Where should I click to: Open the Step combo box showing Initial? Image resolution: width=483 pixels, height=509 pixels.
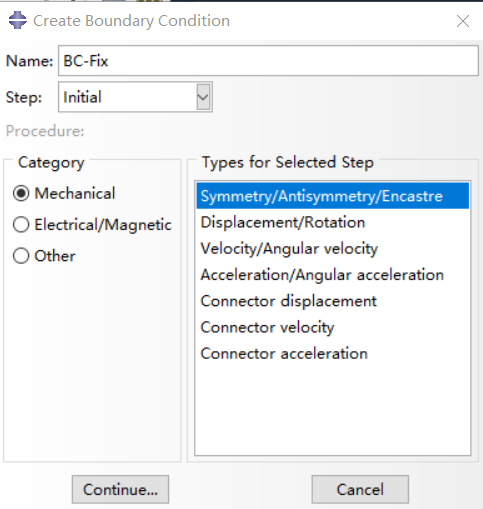(135, 97)
